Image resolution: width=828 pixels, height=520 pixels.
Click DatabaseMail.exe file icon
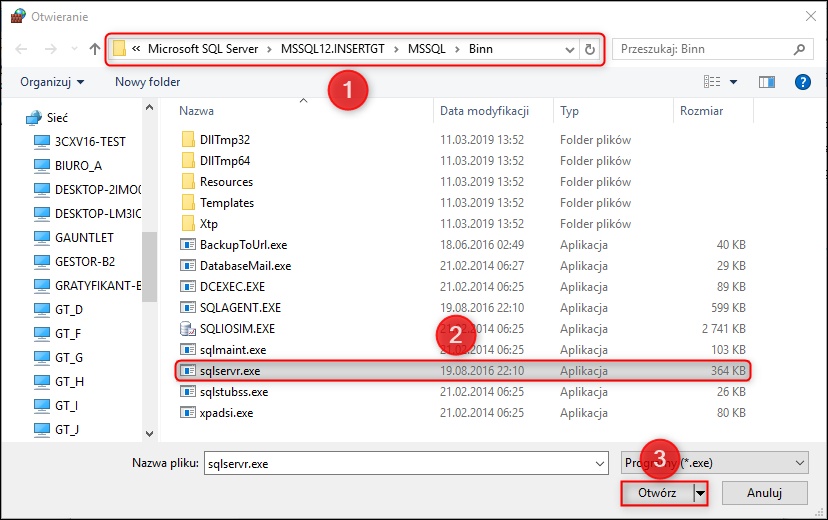188,266
